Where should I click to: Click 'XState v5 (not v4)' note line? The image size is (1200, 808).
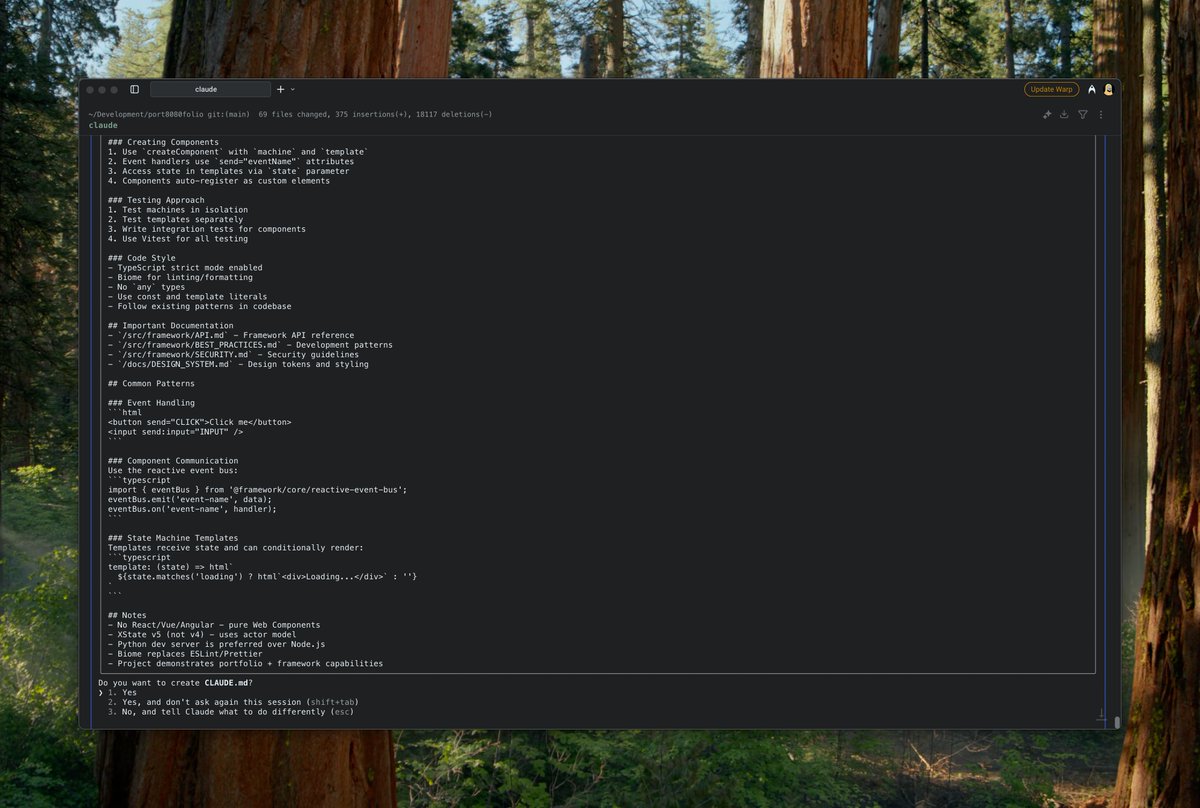click(x=204, y=635)
